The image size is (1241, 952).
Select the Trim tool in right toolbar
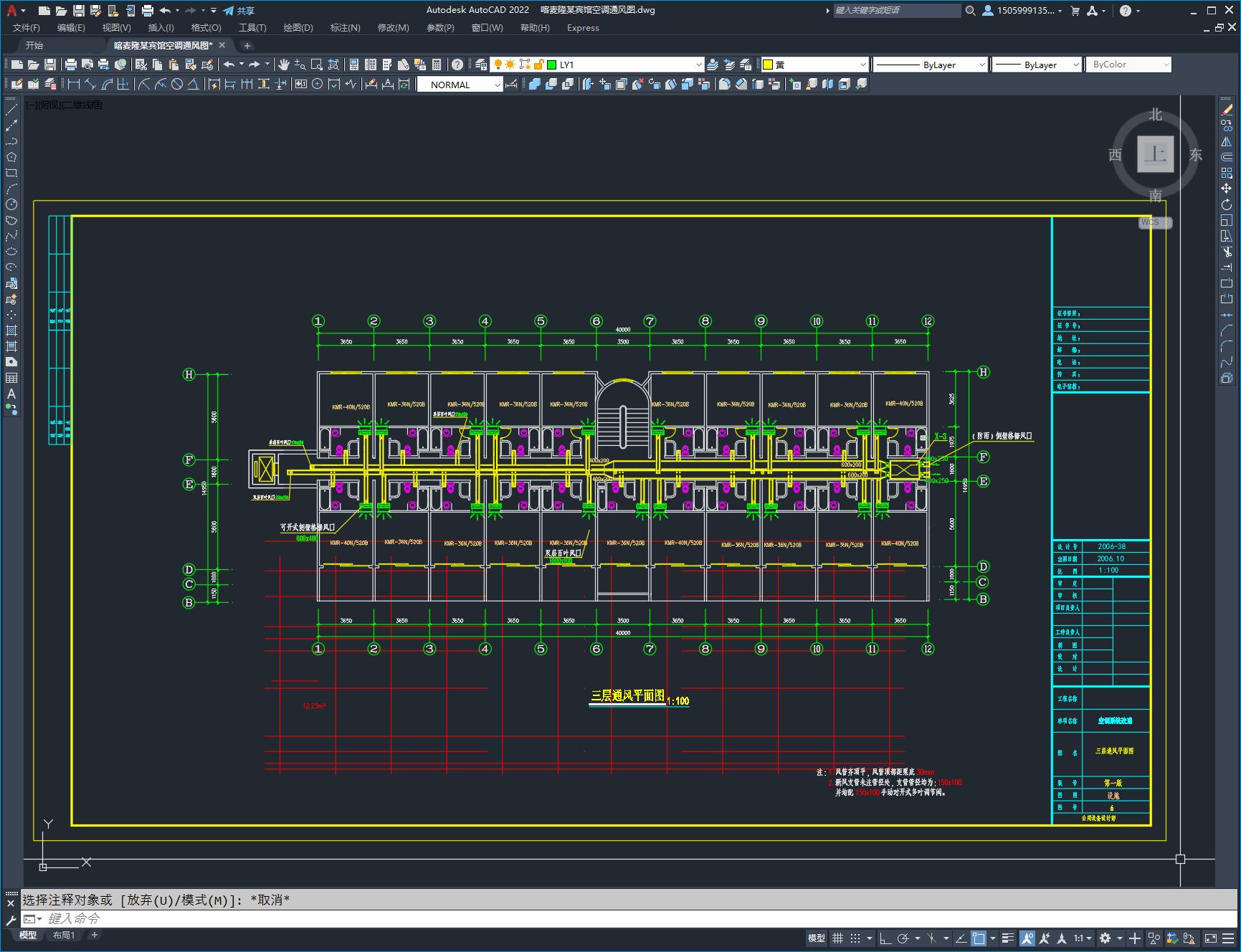point(1227,252)
